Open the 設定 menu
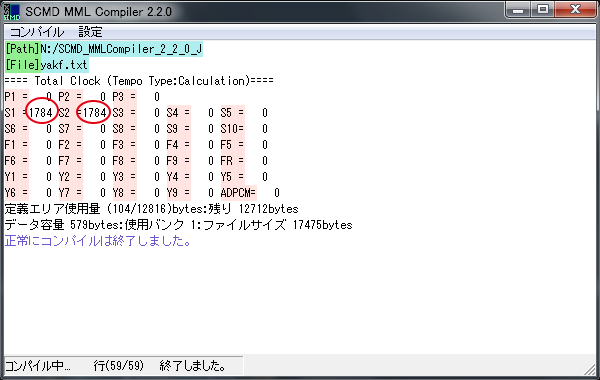Viewport: 600px width, 380px height. click(x=91, y=32)
